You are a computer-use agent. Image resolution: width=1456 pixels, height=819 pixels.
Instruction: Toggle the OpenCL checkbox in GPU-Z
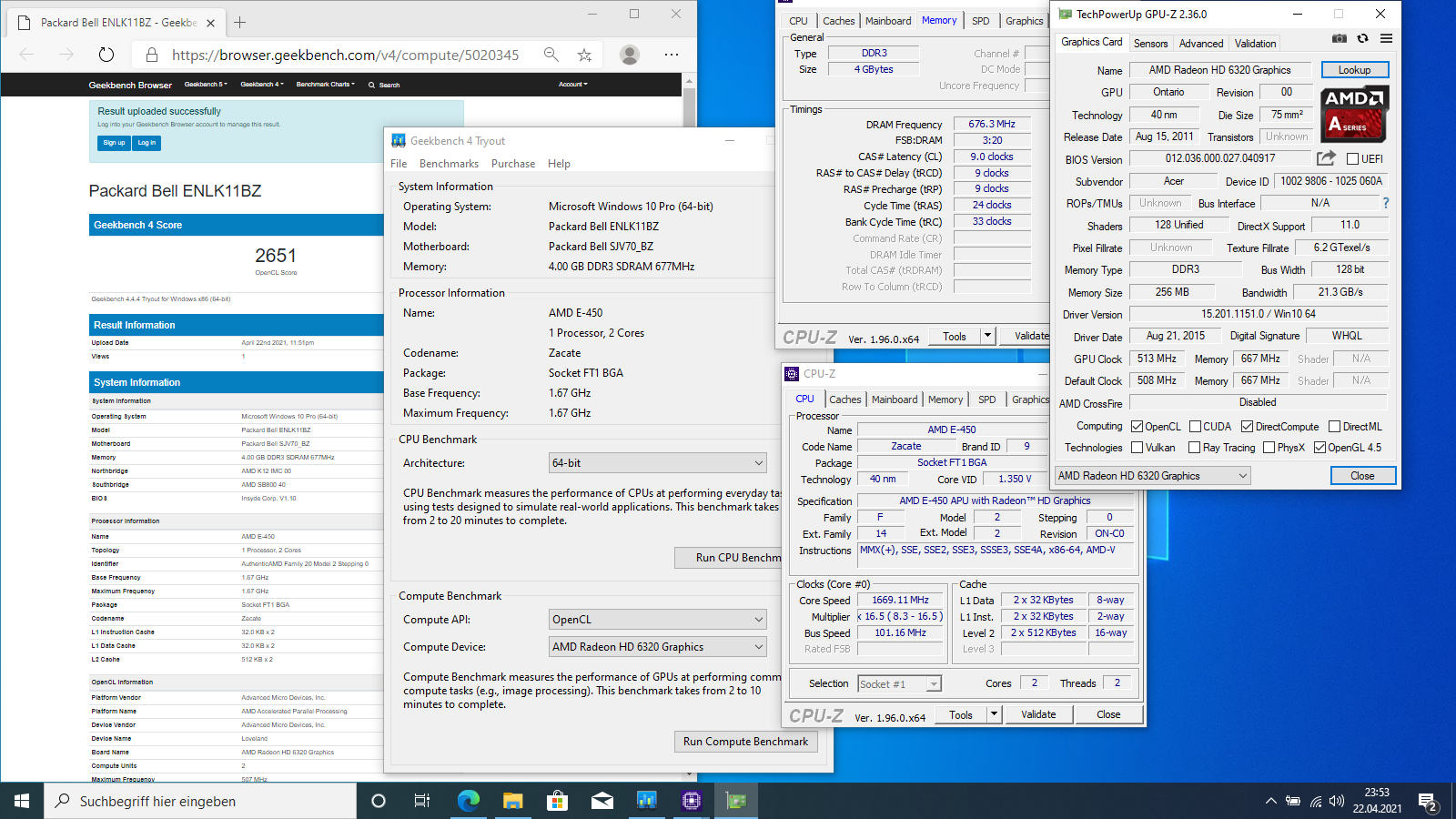click(x=1137, y=426)
